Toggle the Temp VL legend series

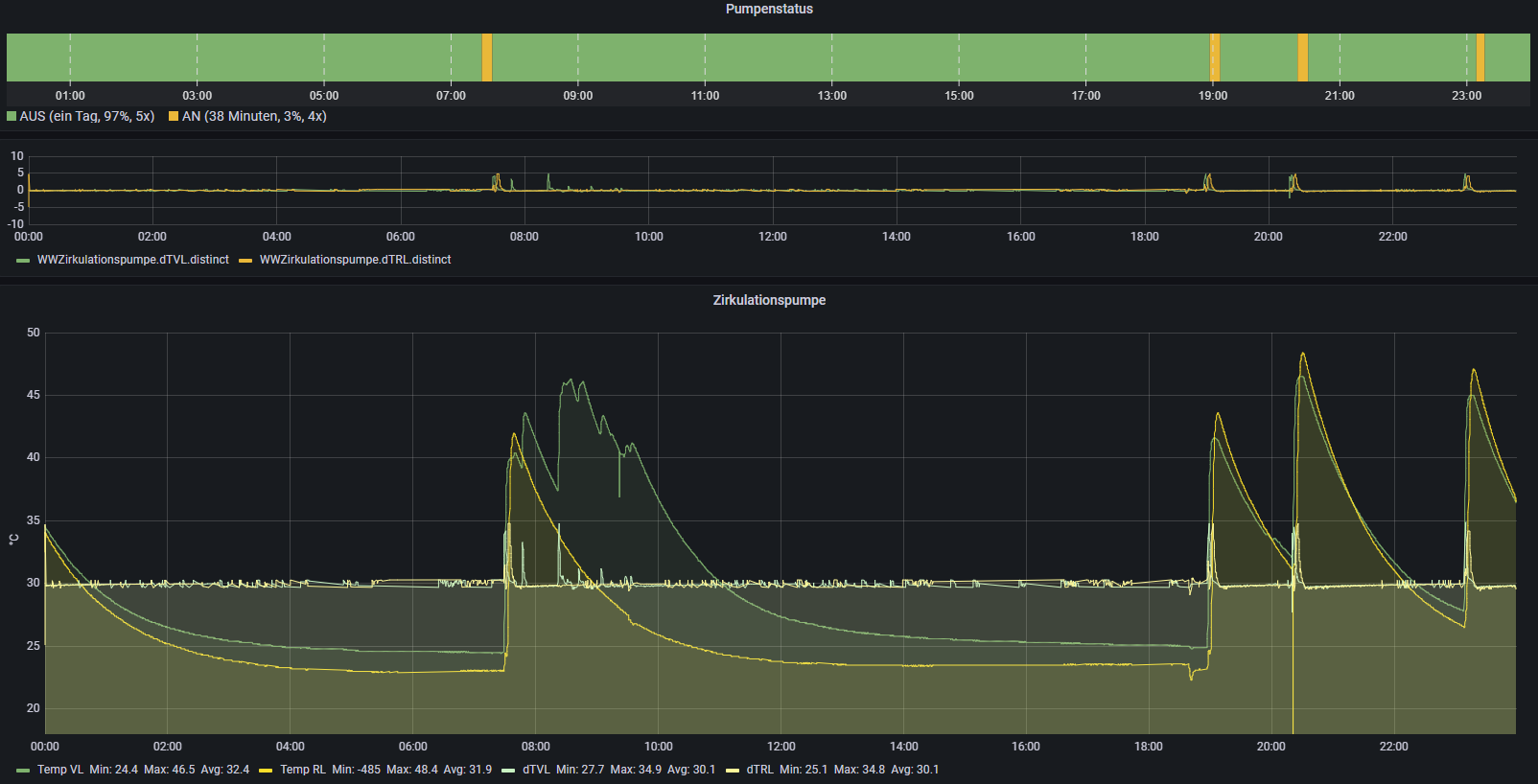[x=60, y=770]
